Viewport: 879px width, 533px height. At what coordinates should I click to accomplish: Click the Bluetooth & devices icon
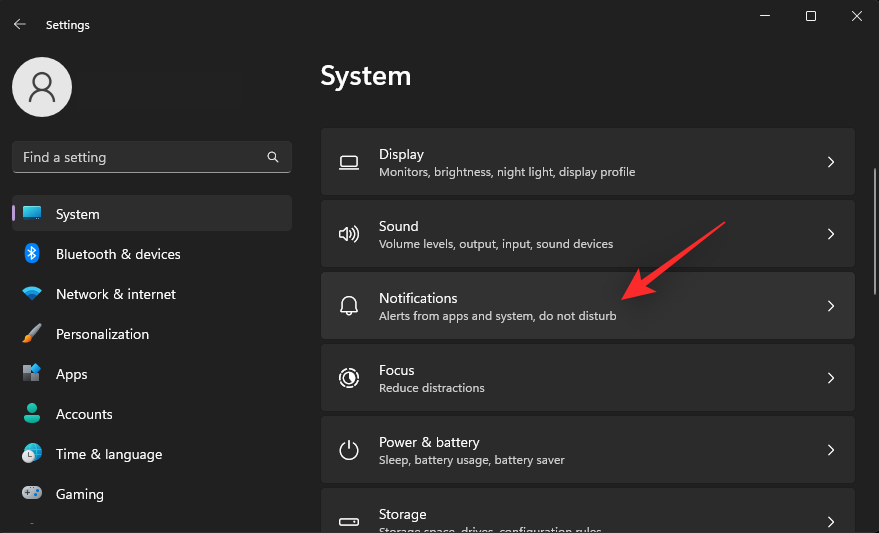[32, 254]
